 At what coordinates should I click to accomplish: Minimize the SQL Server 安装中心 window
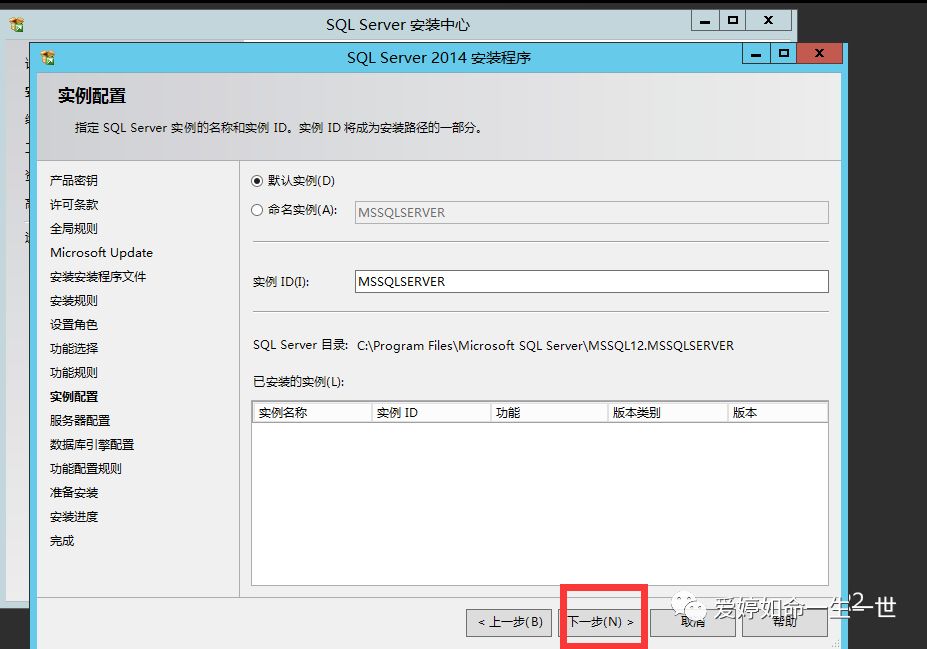point(705,21)
